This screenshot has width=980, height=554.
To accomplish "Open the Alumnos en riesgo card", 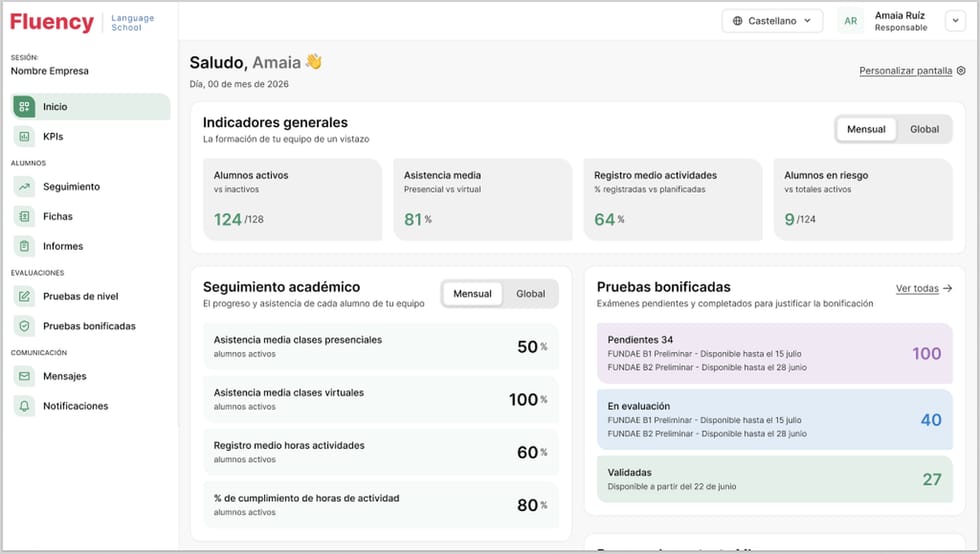I will pyautogui.click(x=863, y=199).
